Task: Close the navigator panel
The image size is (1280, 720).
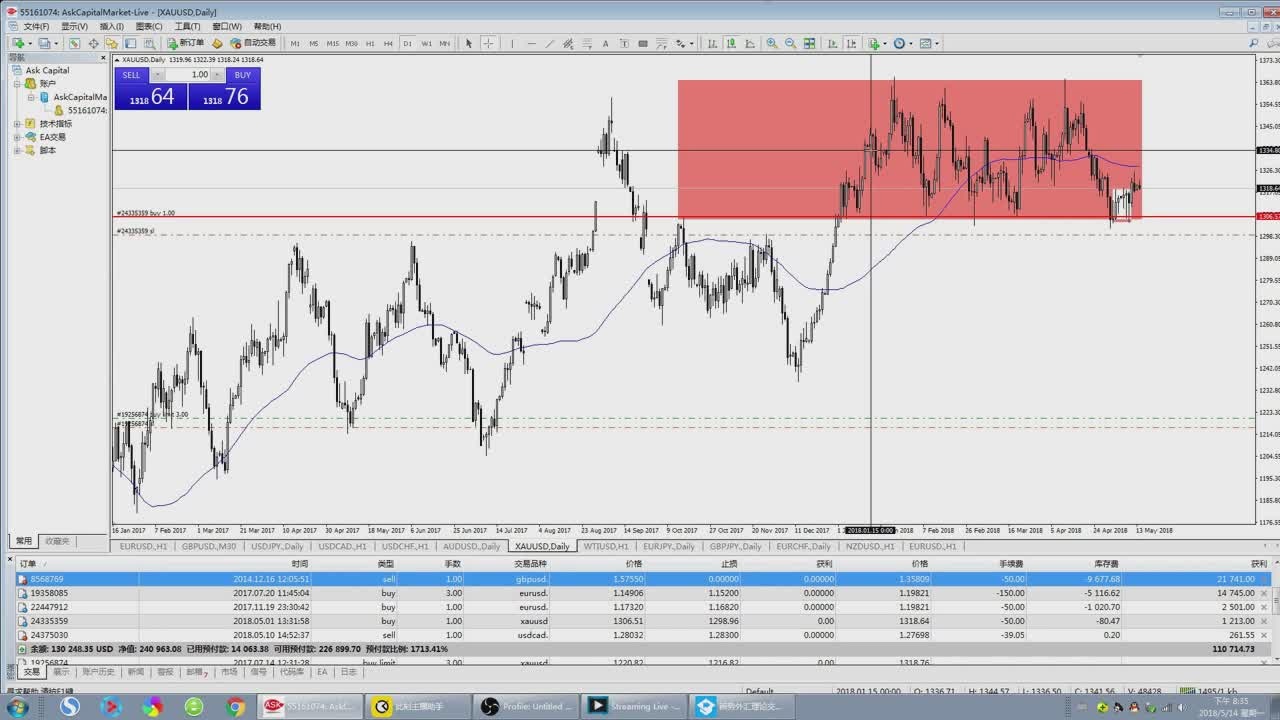Action: click(104, 58)
